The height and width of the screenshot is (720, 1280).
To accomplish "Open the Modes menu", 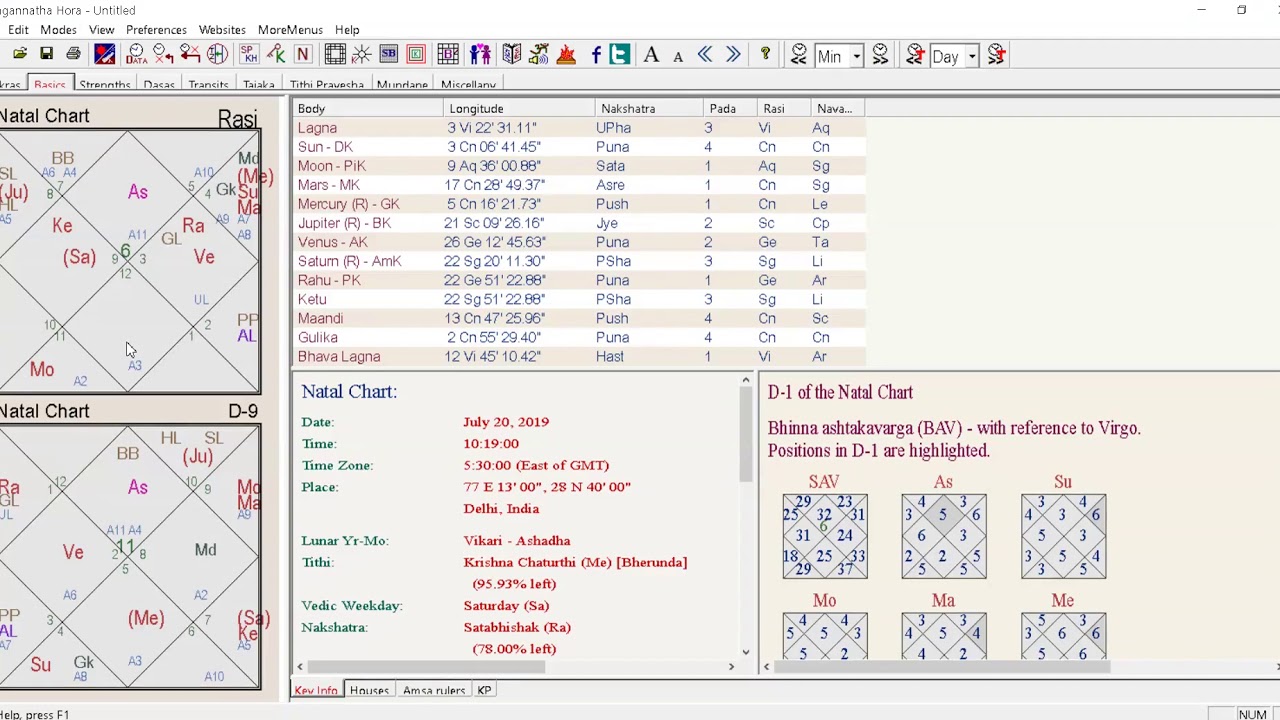I will 58,30.
